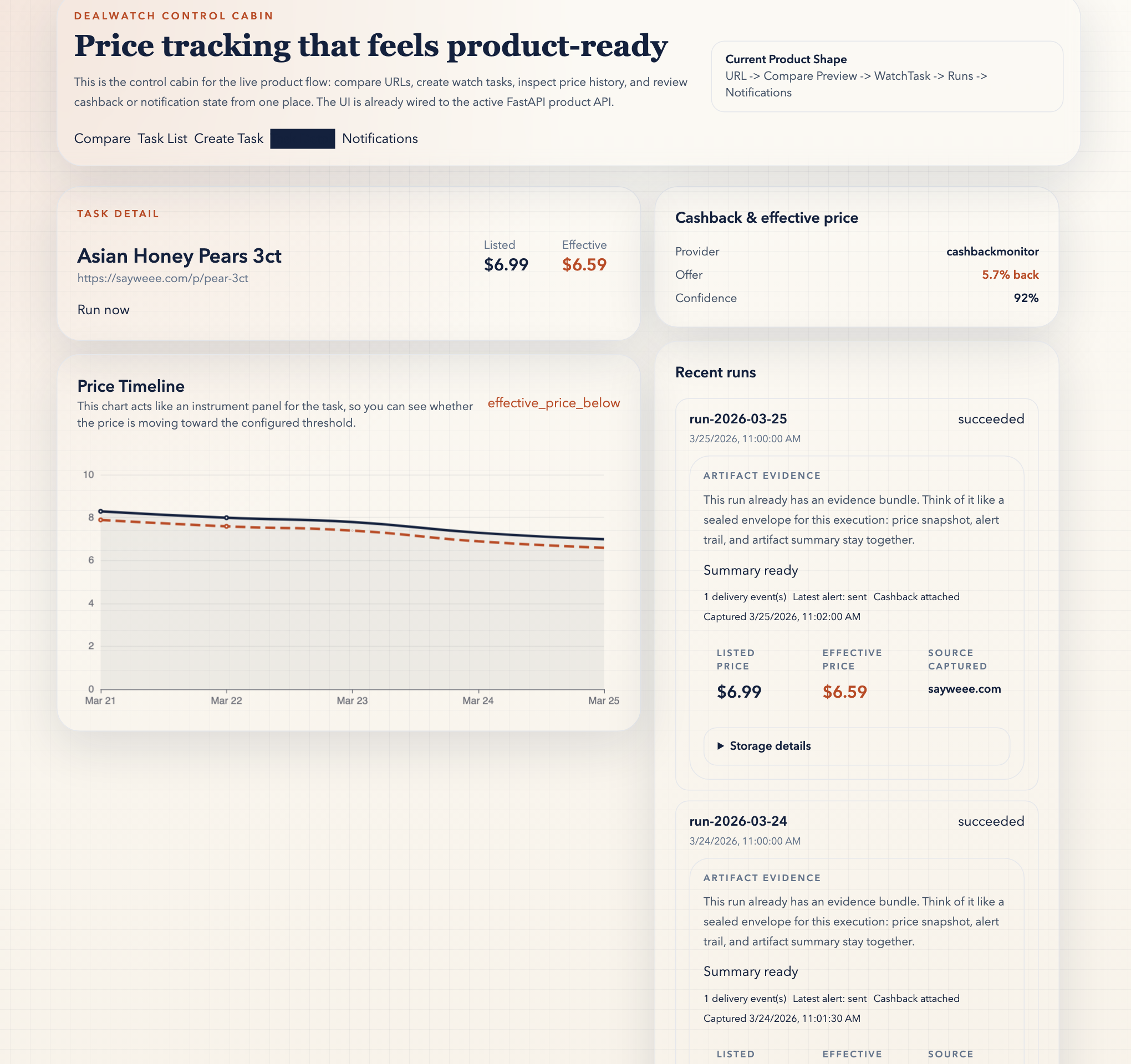The image size is (1131, 1064).
Task: Click the run-2026-03-25 heading
Action: pyautogui.click(x=737, y=419)
